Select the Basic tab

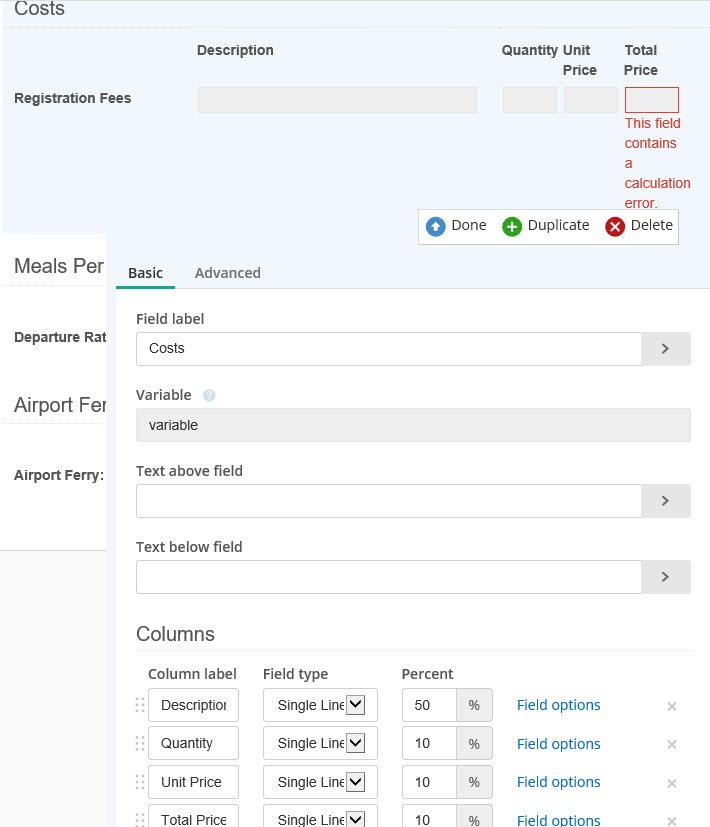[x=145, y=273]
